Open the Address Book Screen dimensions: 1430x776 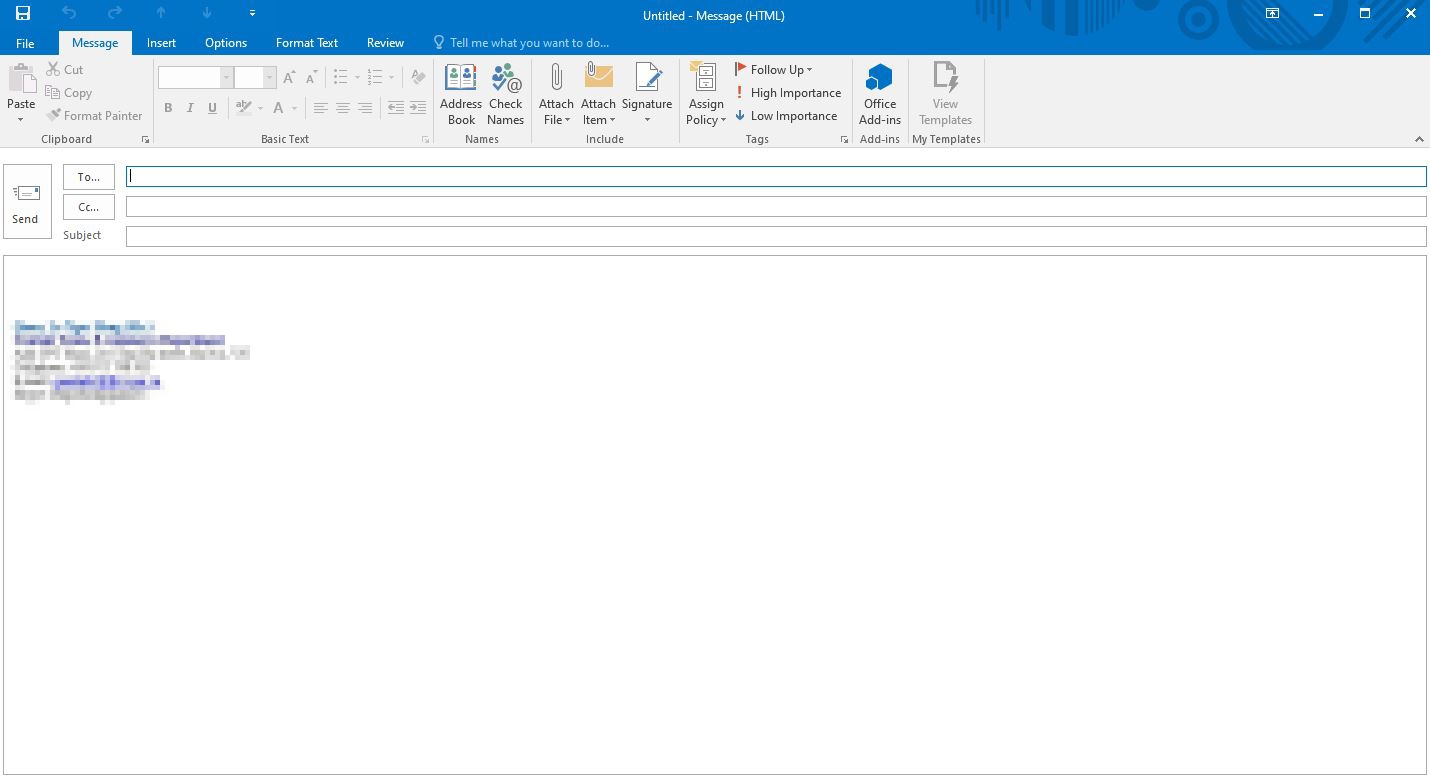[x=461, y=94]
